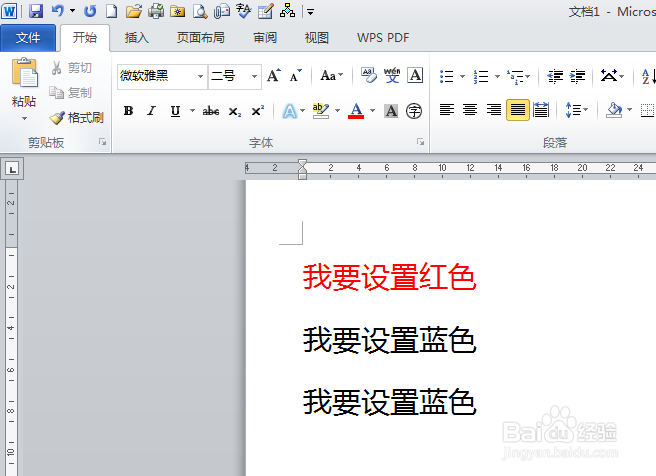Toggle Subscript formatting
656x476 pixels.
pos(235,111)
